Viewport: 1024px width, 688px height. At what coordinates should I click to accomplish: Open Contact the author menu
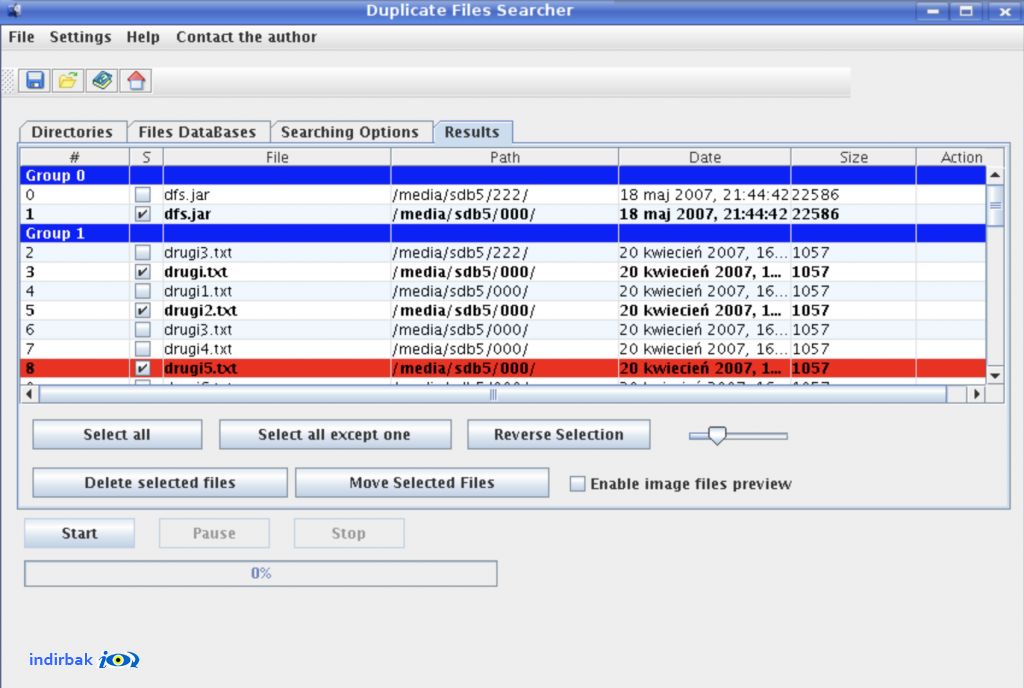pos(246,37)
